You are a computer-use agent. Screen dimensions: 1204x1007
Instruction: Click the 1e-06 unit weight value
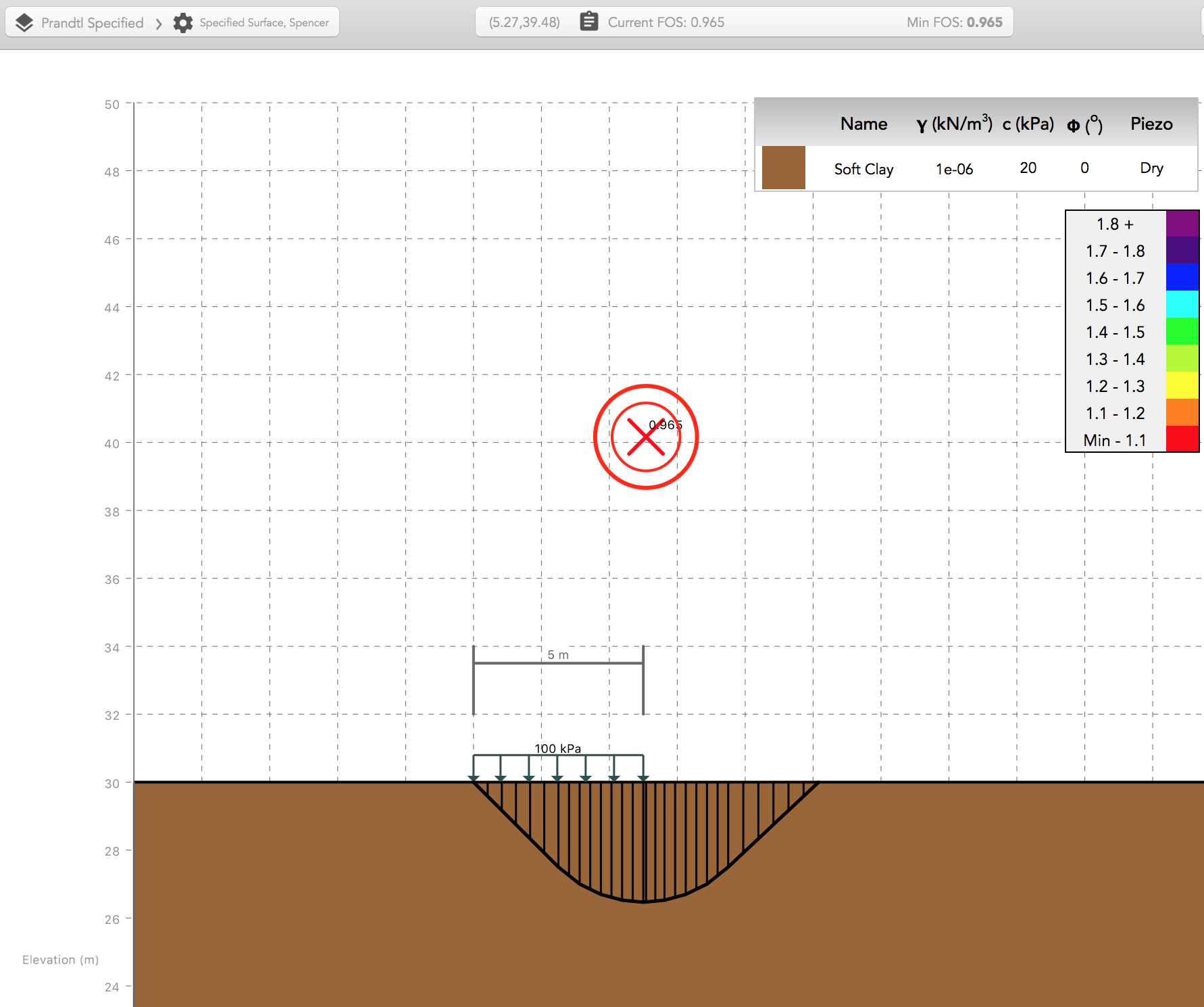pos(954,169)
